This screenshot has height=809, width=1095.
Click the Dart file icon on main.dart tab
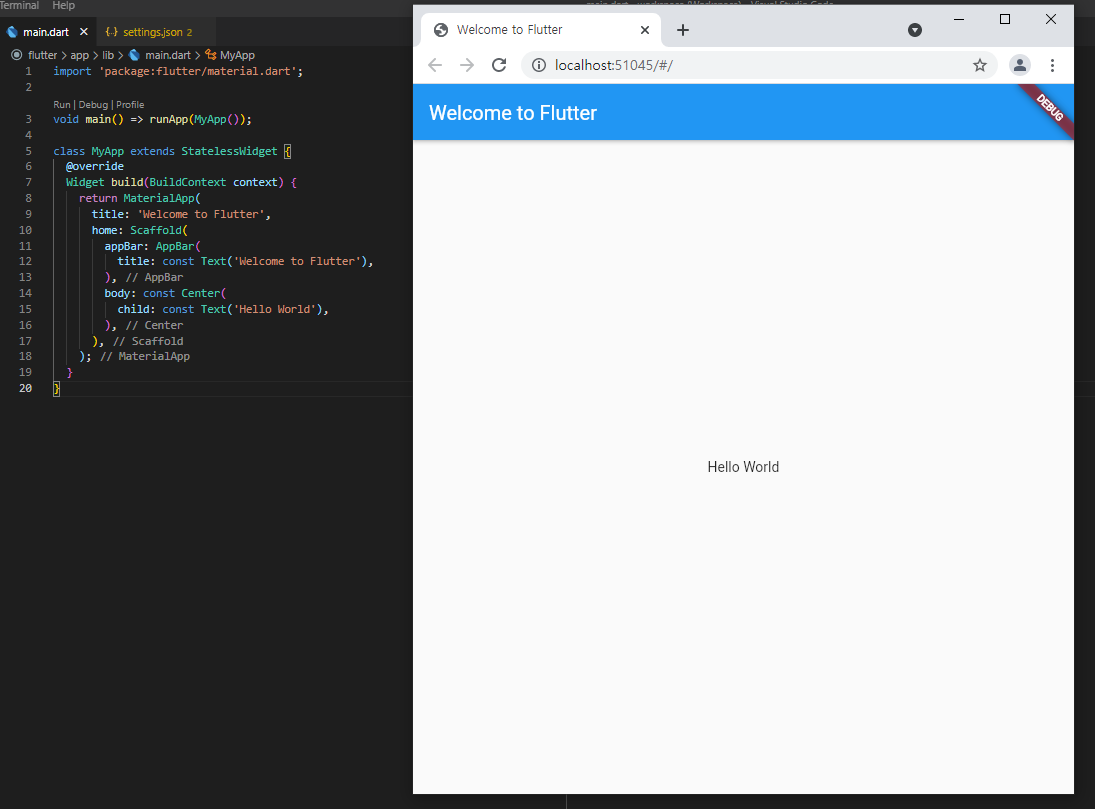[12, 32]
